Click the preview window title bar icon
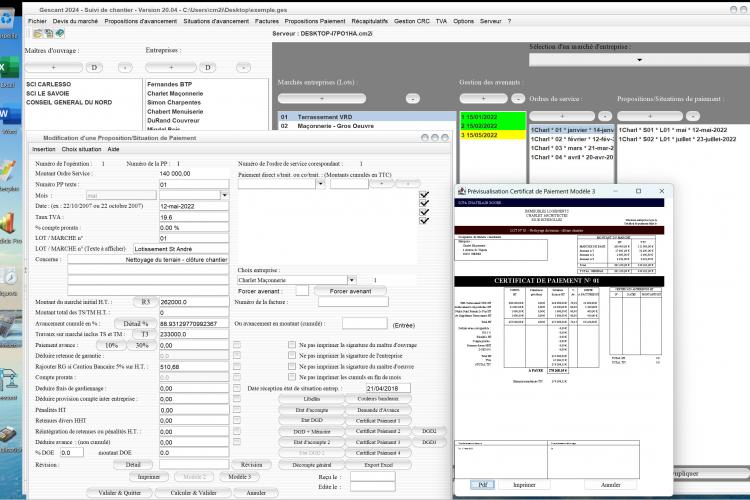The height and width of the screenshot is (500, 750). 462,191
